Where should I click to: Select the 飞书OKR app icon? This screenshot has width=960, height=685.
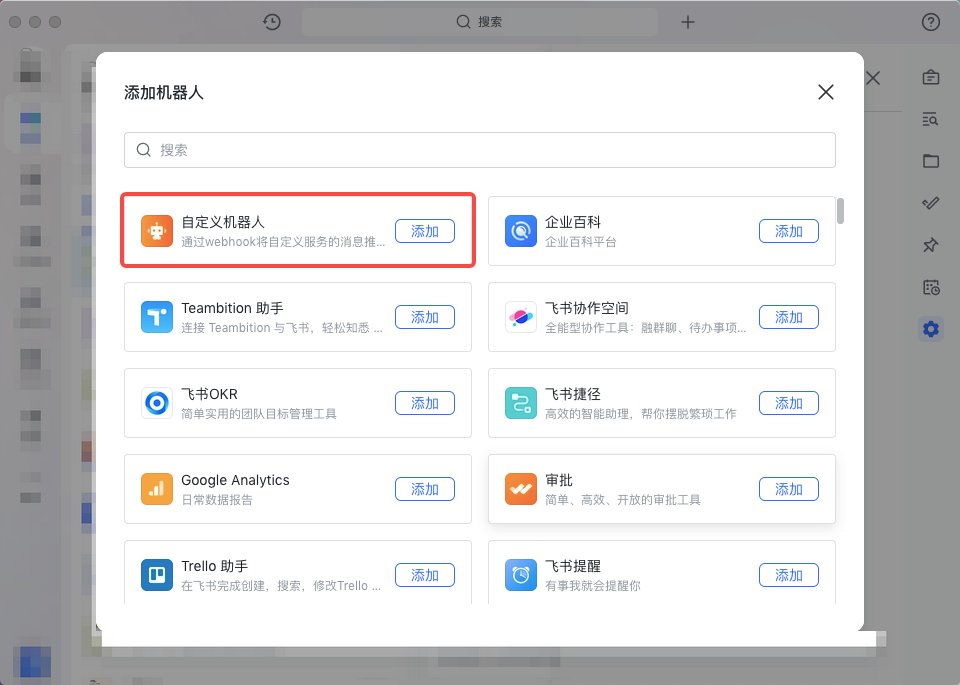(155, 403)
